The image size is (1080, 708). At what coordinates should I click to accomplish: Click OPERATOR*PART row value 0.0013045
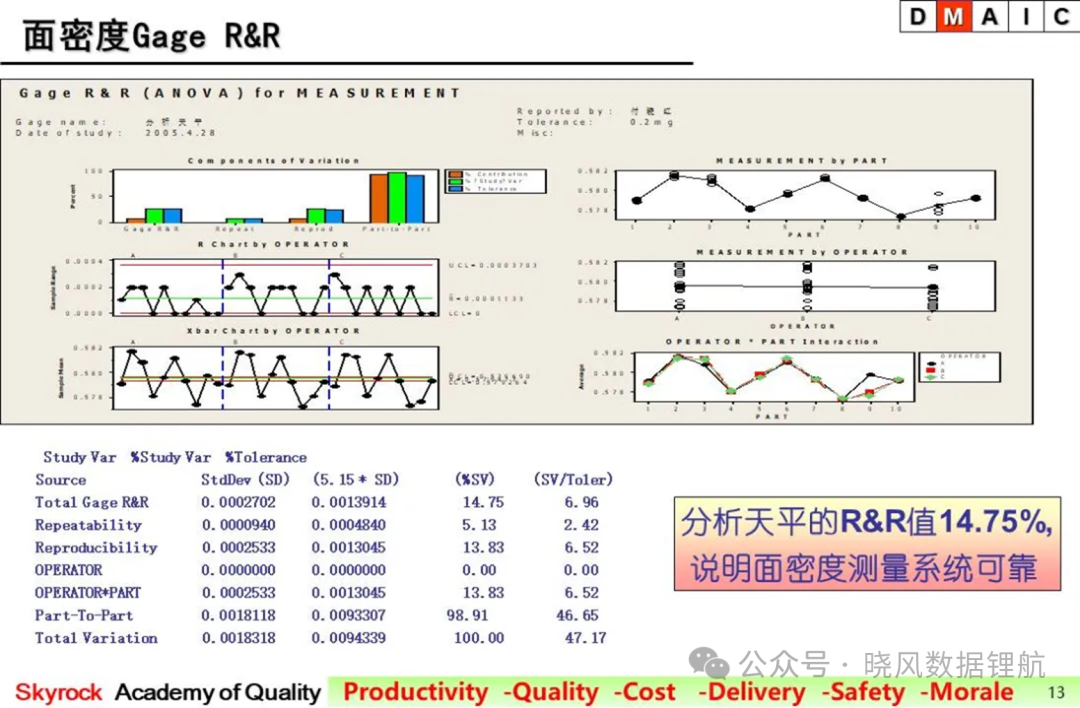tap(349, 593)
